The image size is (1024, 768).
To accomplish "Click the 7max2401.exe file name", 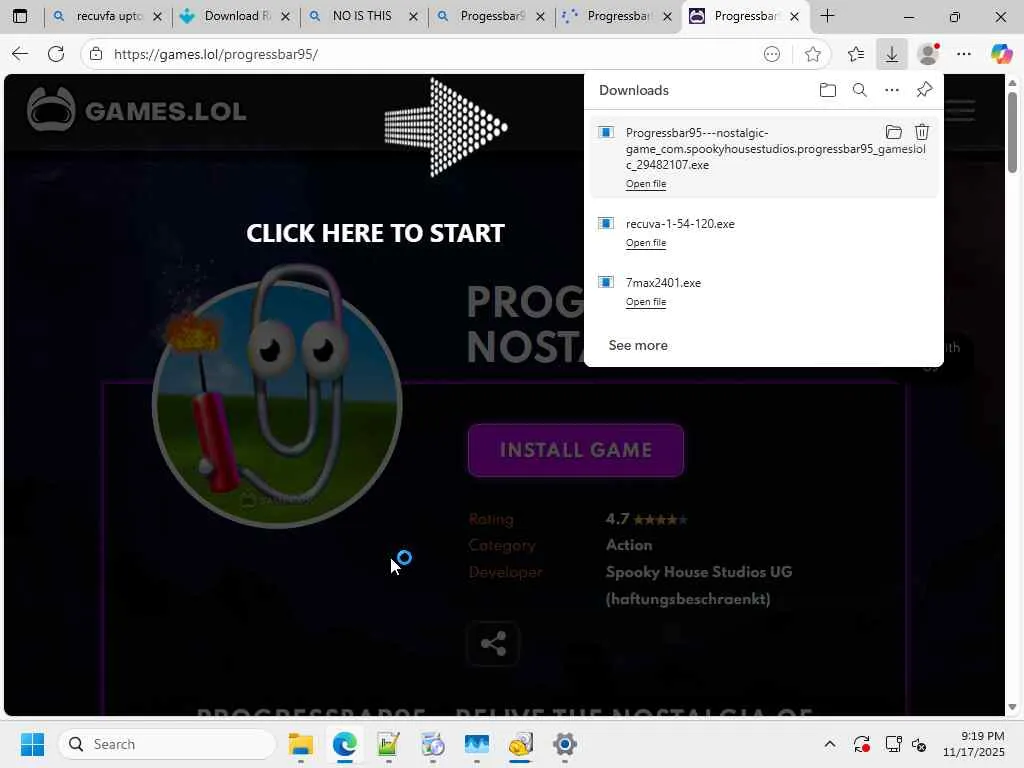I will [663, 283].
